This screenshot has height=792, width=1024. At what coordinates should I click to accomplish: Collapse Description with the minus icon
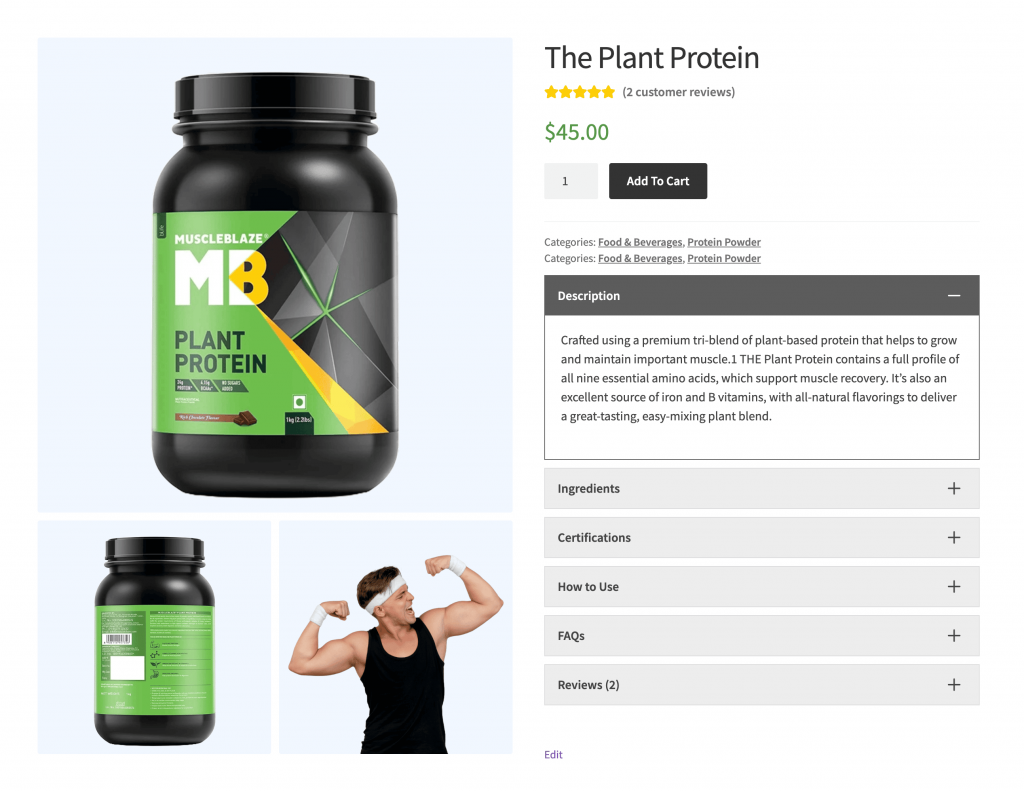pos(953,296)
